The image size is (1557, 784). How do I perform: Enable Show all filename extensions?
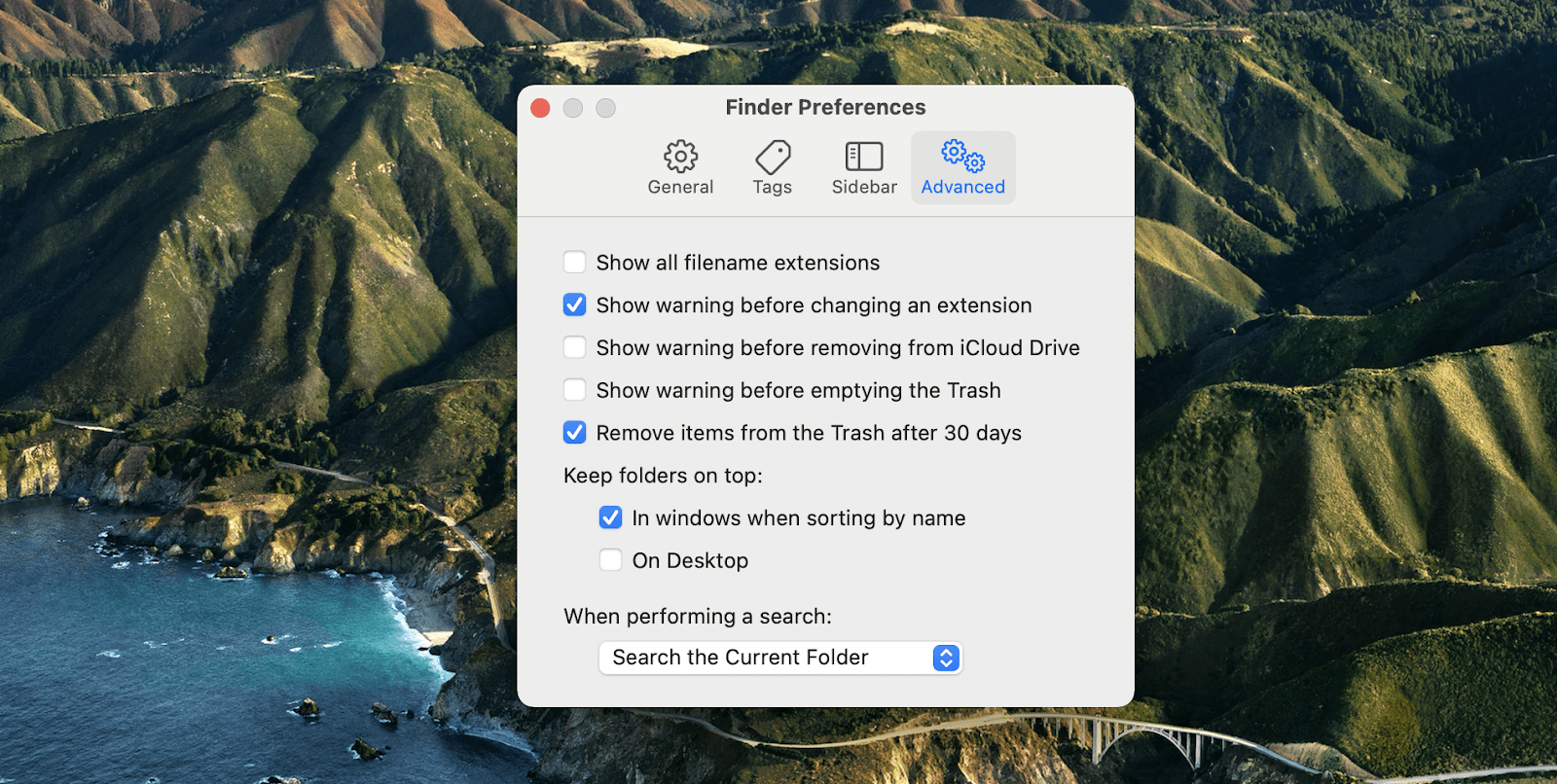tap(575, 263)
